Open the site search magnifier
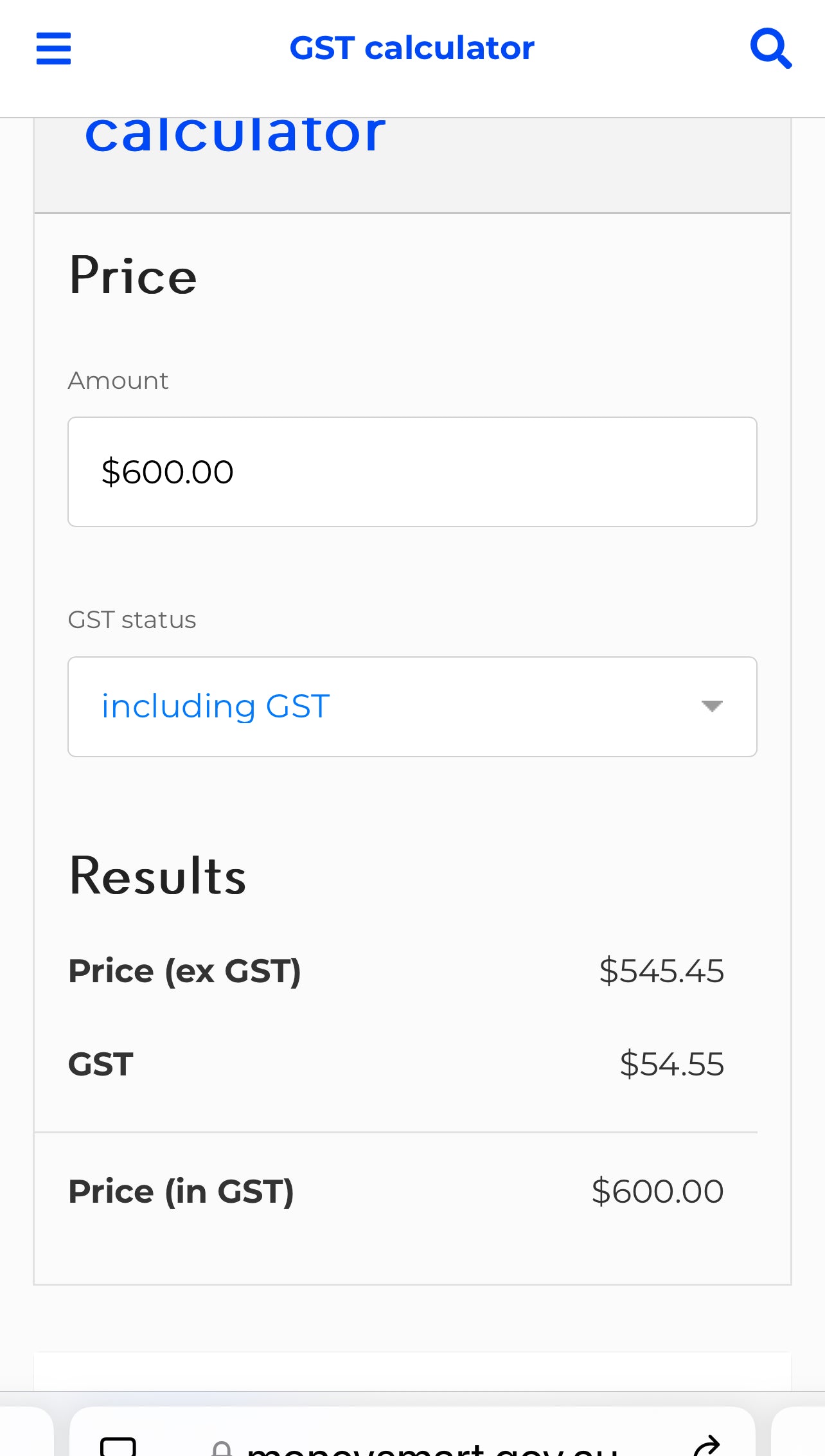 click(x=771, y=48)
